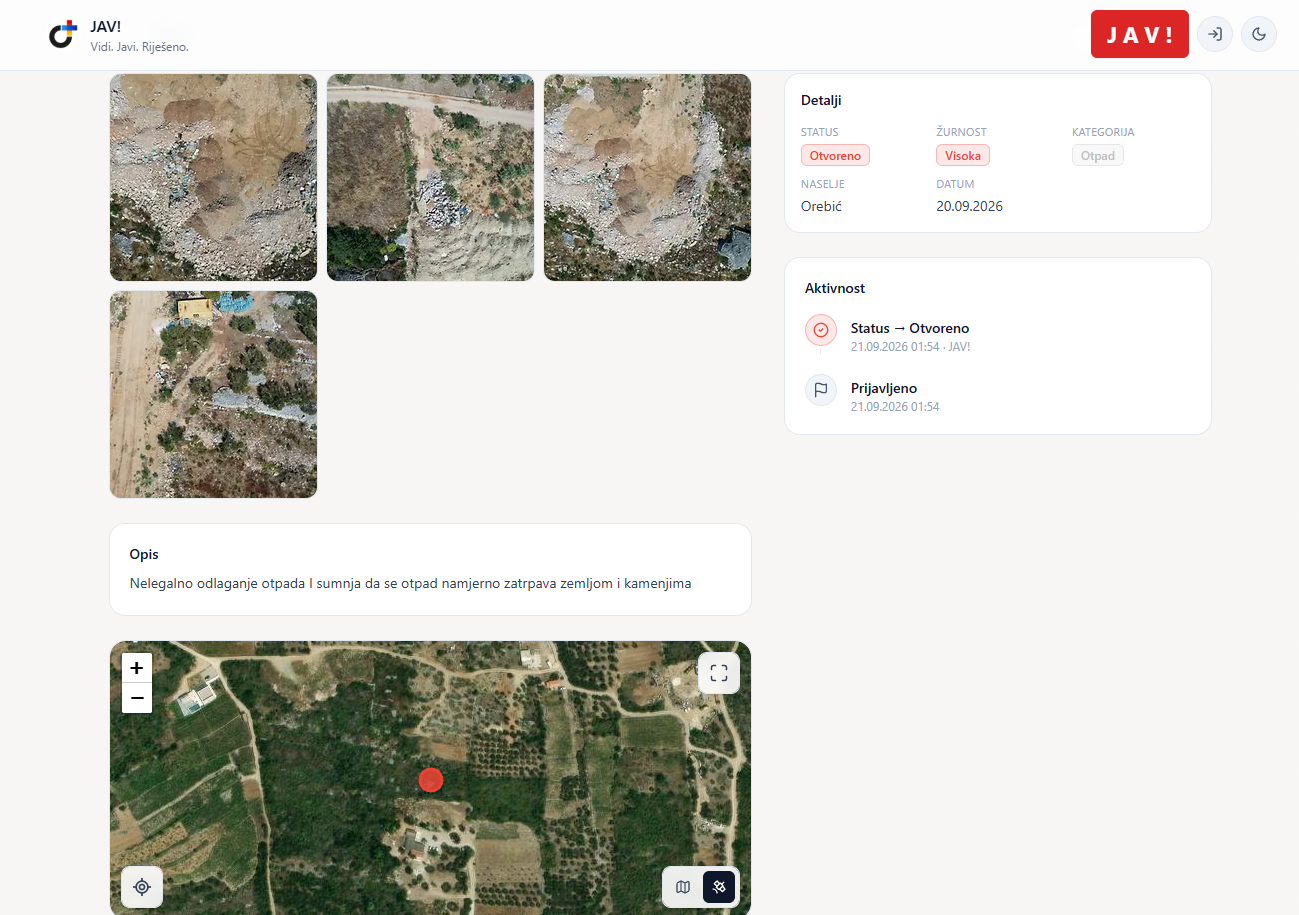The width and height of the screenshot is (1299, 915).
Task: Click the Status → Otvoreno activity entry
Action: click(x=910, y=328)
